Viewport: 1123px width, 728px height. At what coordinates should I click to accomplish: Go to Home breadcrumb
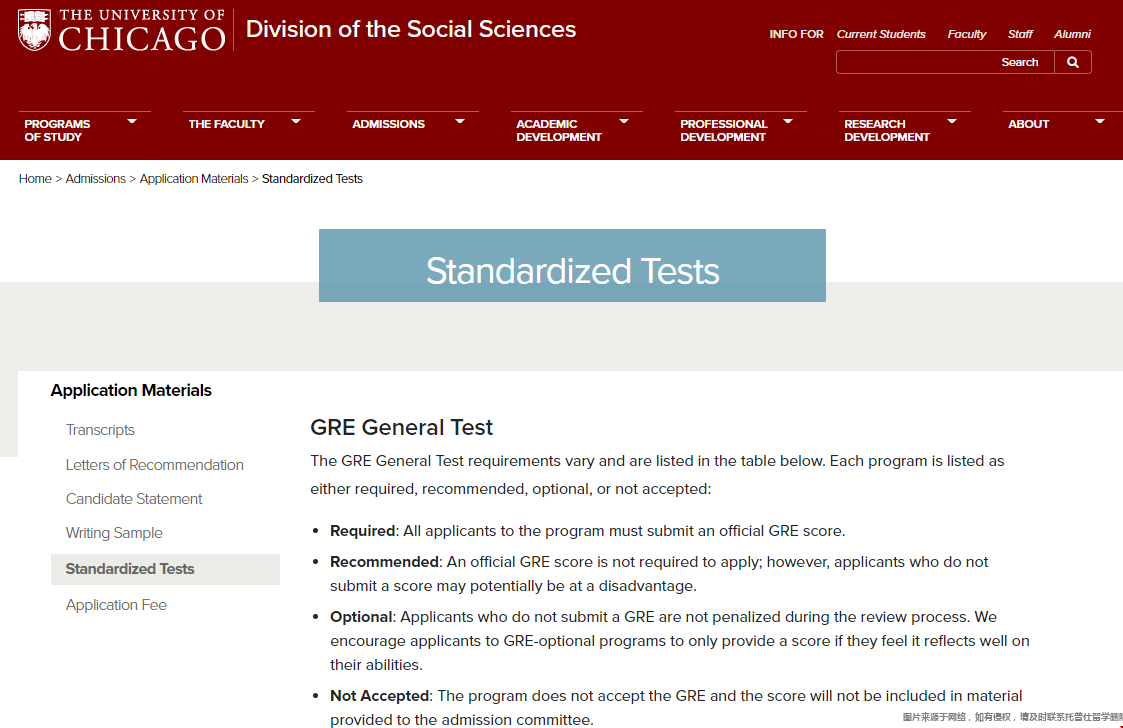tap(35, 179)
